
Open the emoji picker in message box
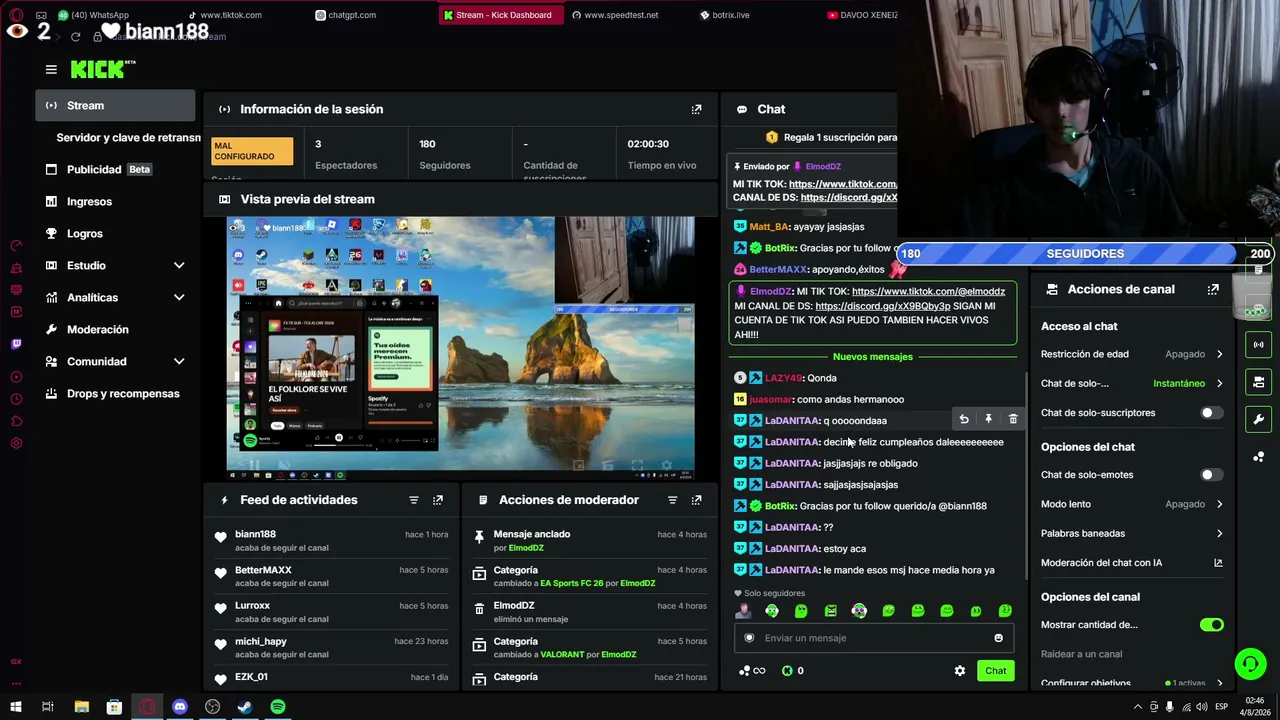pyautogui.click(x=998, y=638)
